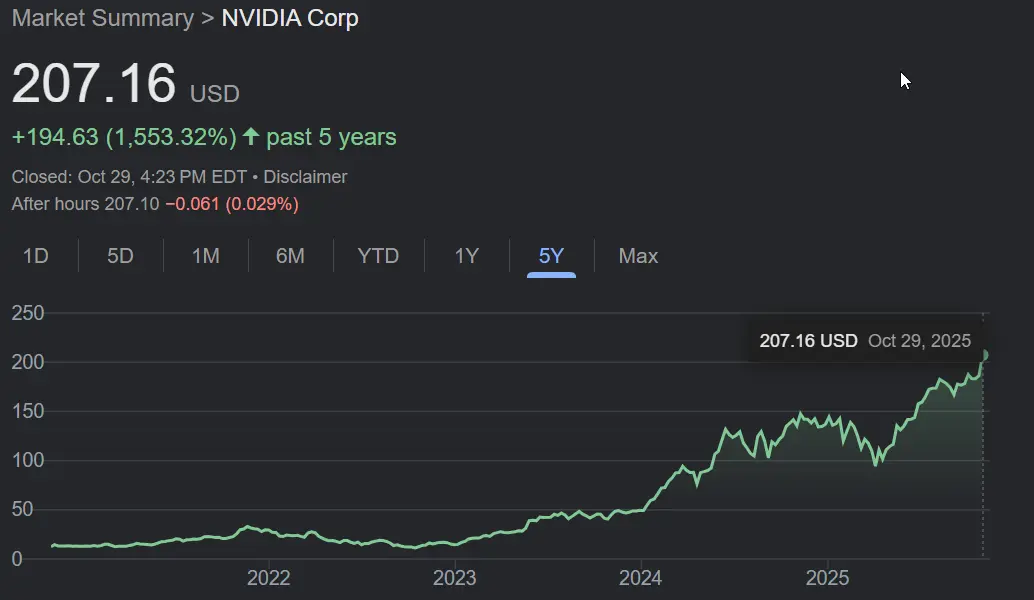Click the green up arrow icon

(251, 137)
